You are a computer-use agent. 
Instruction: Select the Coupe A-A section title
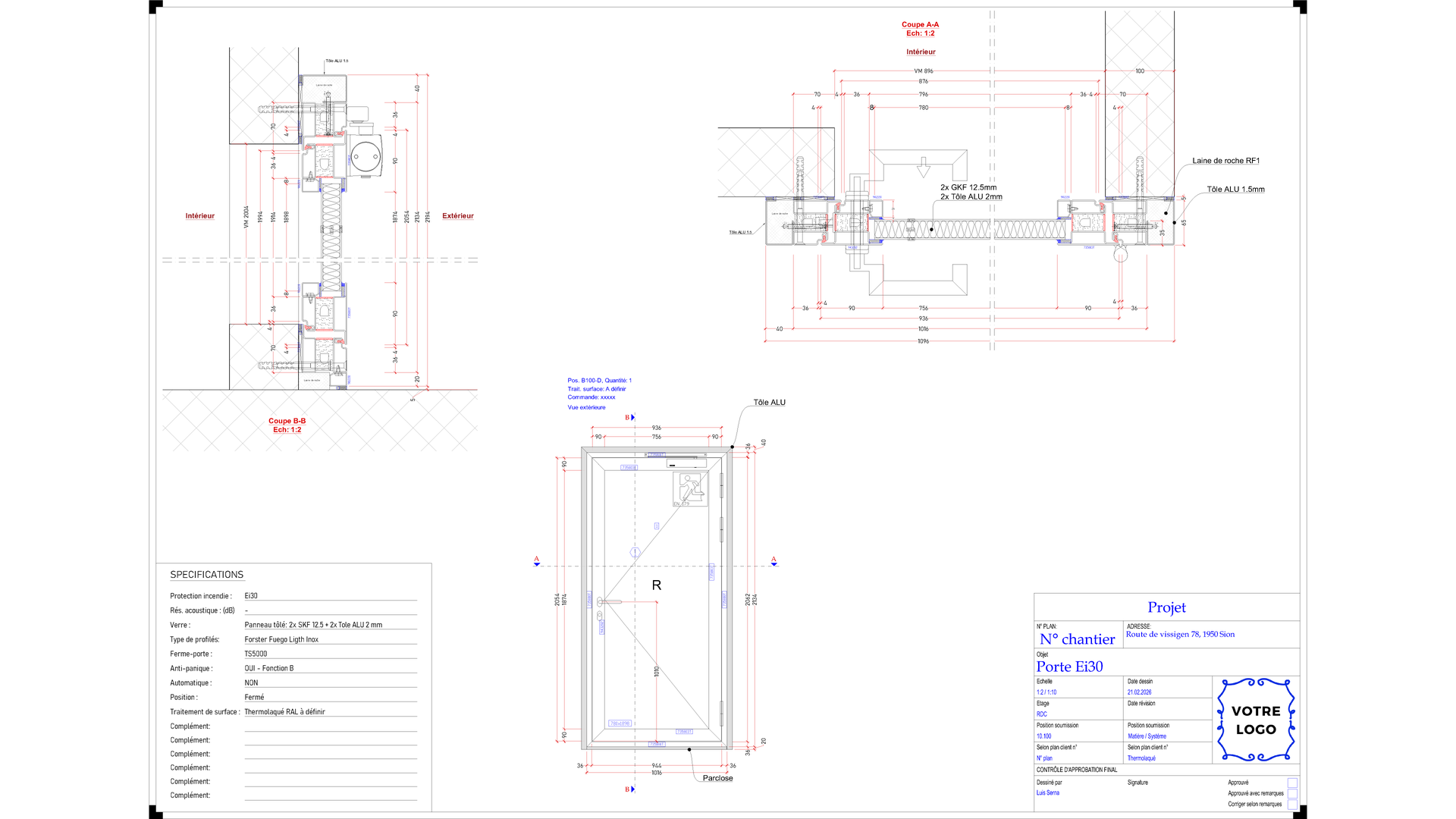click(920, 25)
